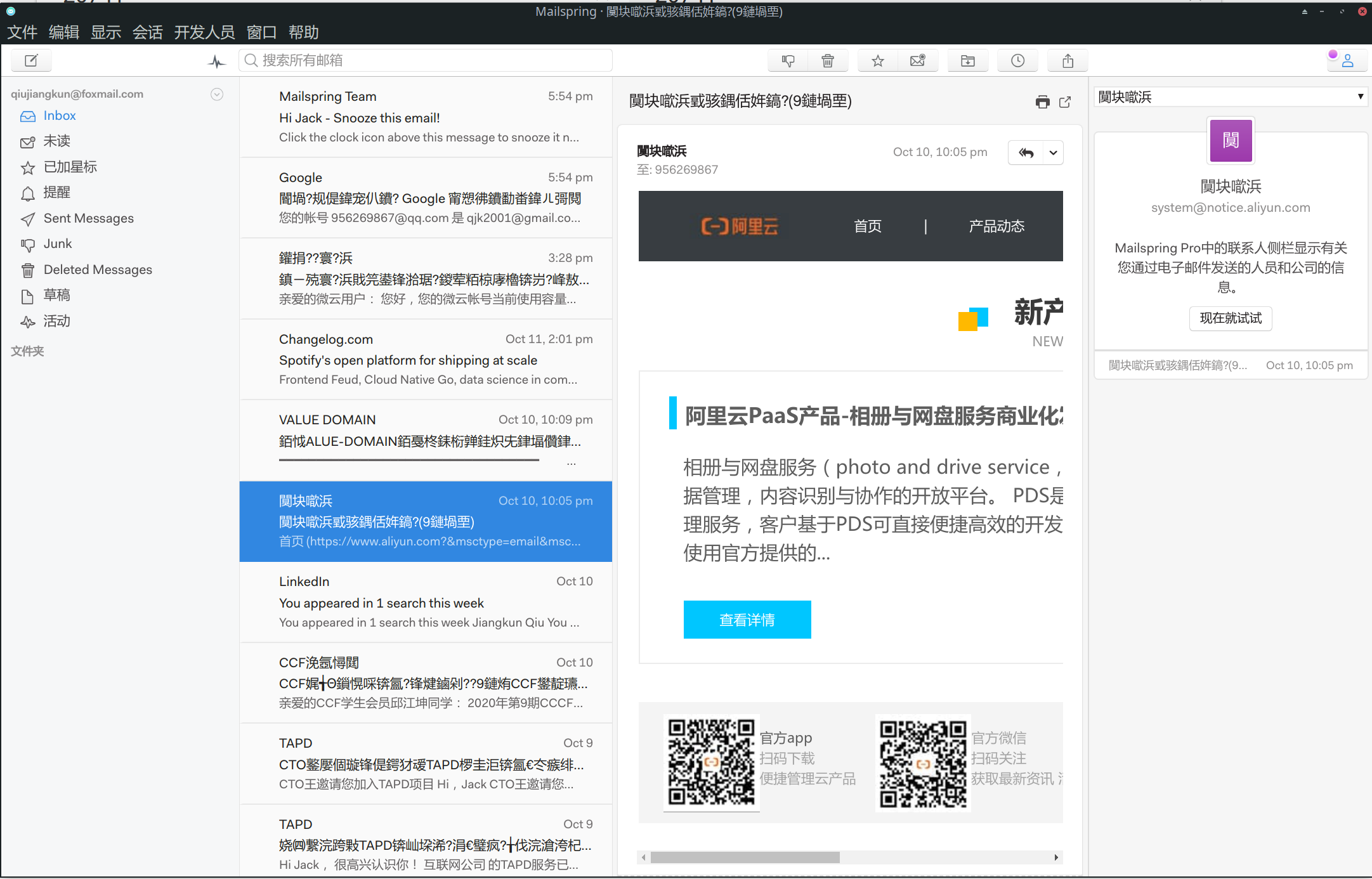Open the 开发人员 menu
The image size is (1372, 879).
(204, 32)
